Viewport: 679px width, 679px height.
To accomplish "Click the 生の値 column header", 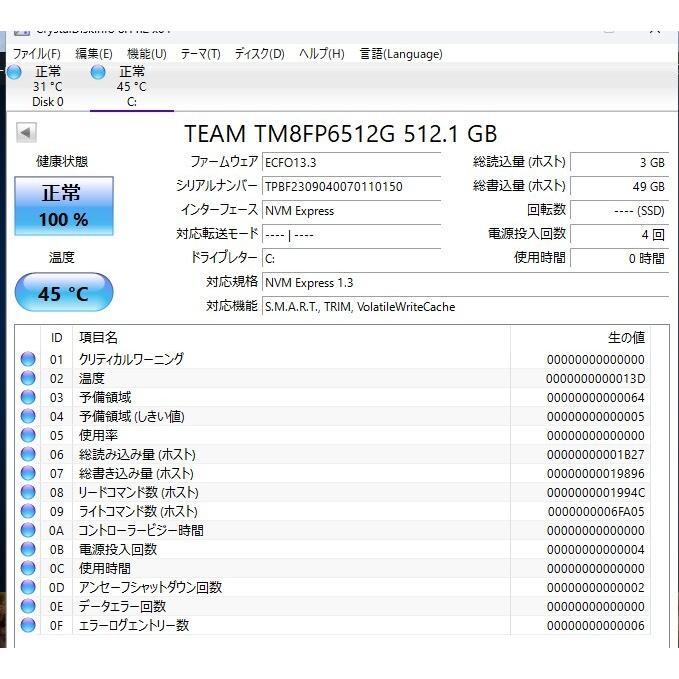I will coord(626,338).
